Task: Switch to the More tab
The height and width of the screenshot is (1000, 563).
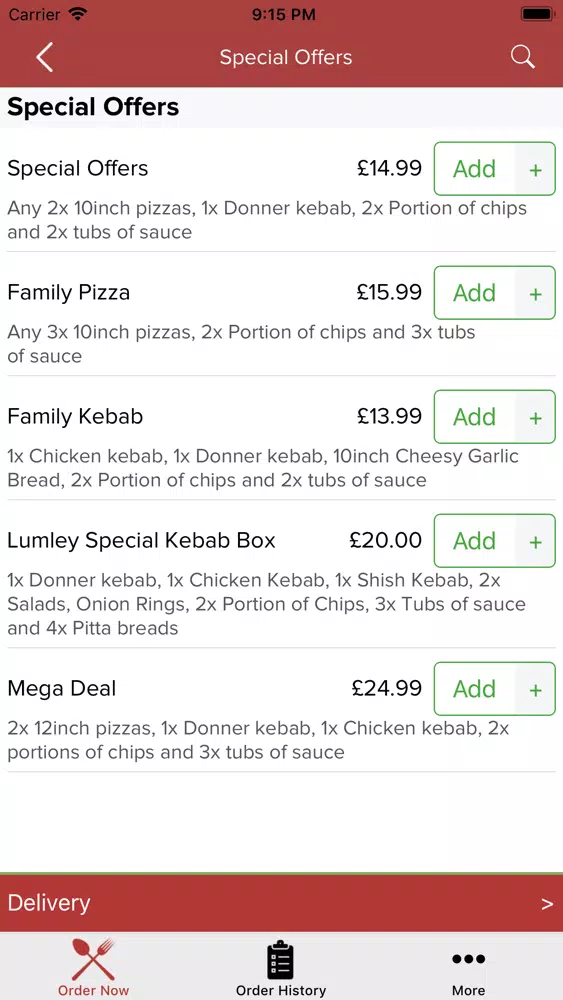Action: pyautogui.click(x=469, y=966)
